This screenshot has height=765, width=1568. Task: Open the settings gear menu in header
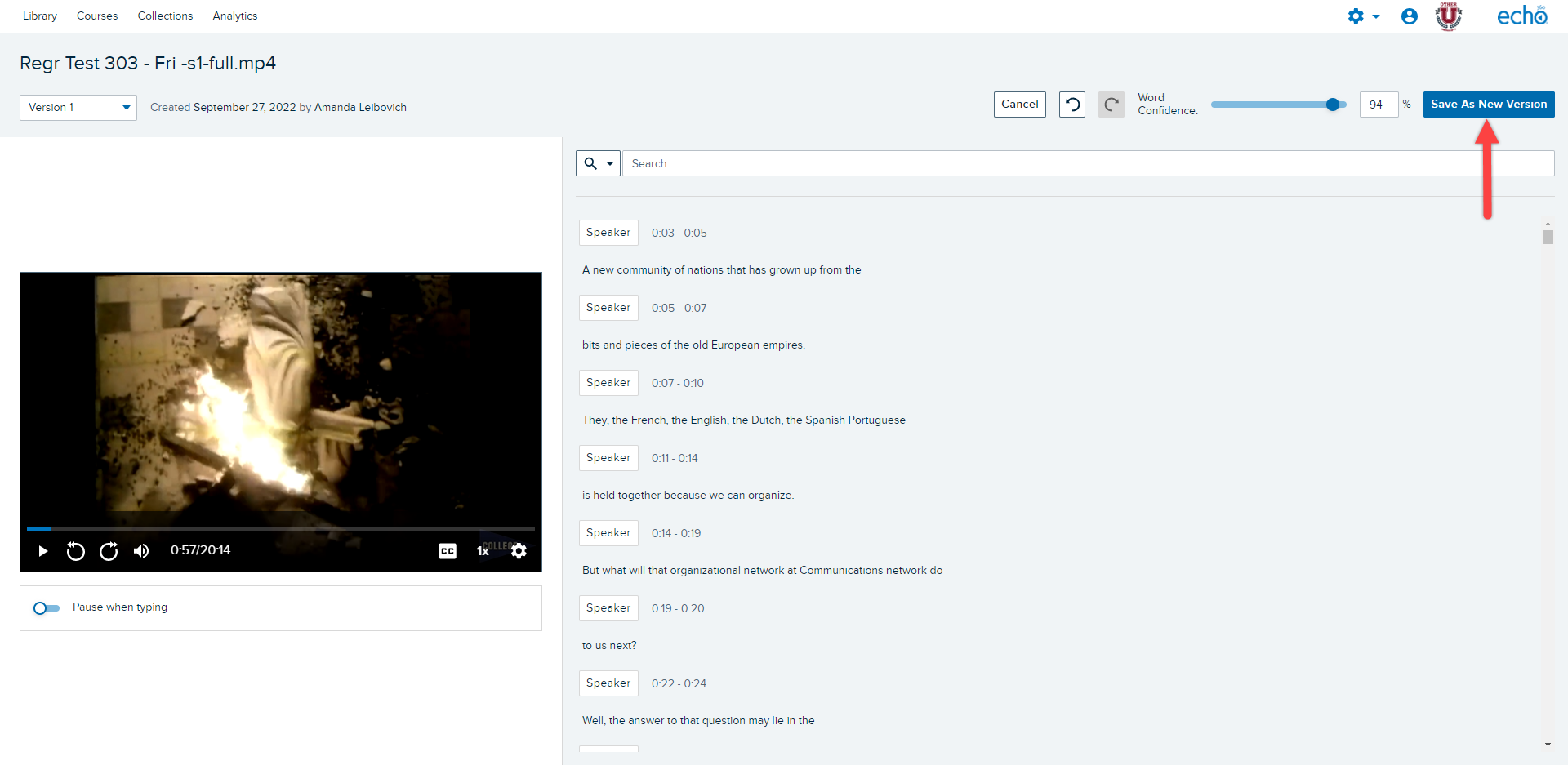click(x=1363, y=16)
